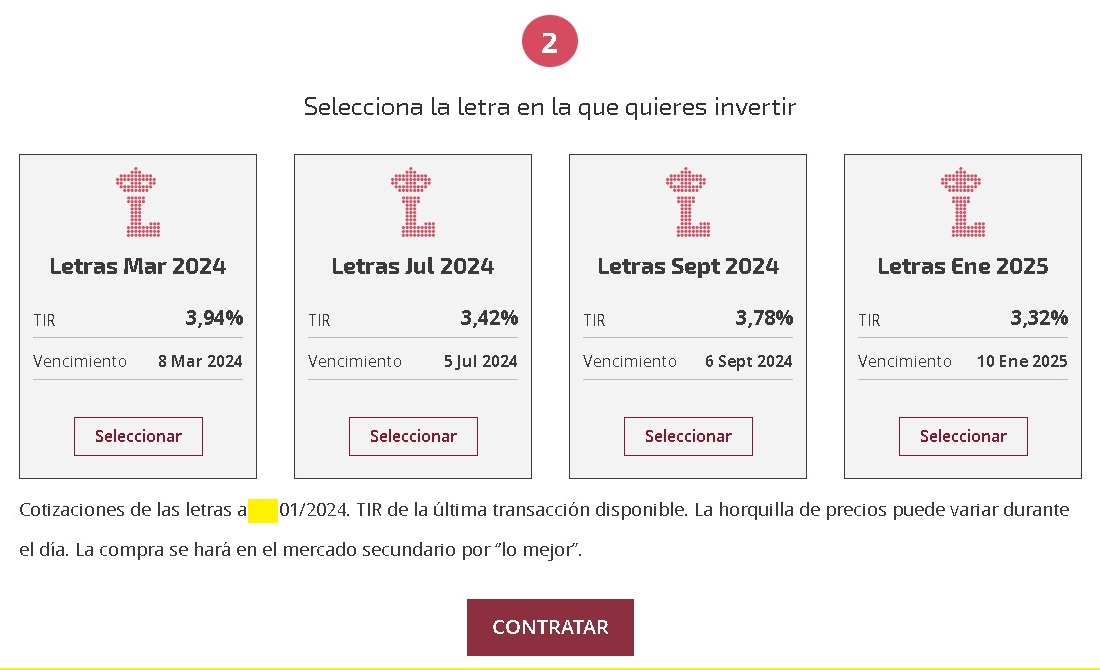Click the 3,94% TIR value

[x=214, y=318]
